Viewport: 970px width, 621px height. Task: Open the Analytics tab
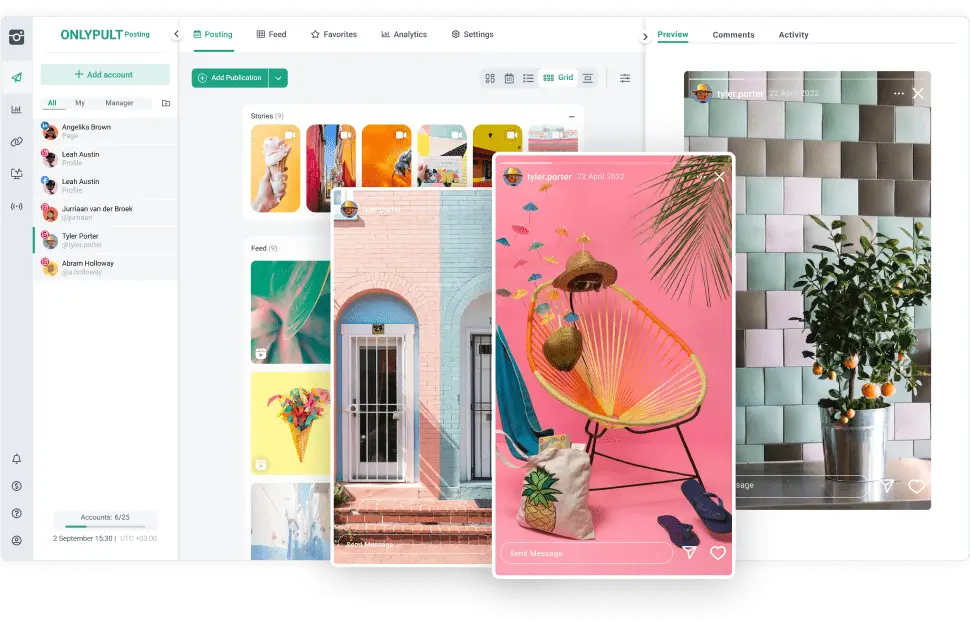pyautogui.click(x=404, y=34)
